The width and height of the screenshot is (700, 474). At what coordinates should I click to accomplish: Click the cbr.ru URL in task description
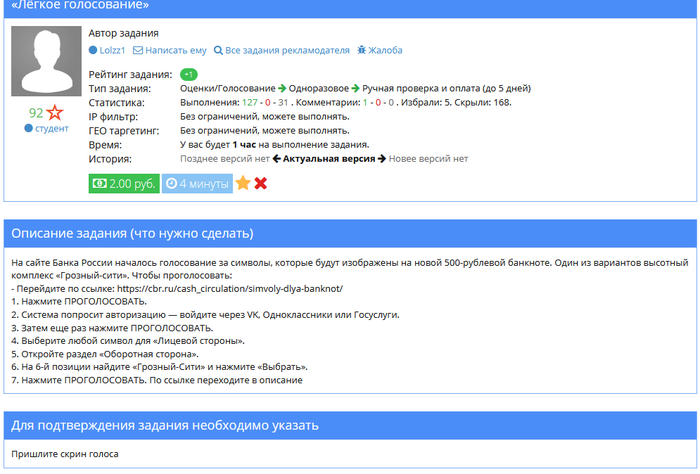coord(230,289)
